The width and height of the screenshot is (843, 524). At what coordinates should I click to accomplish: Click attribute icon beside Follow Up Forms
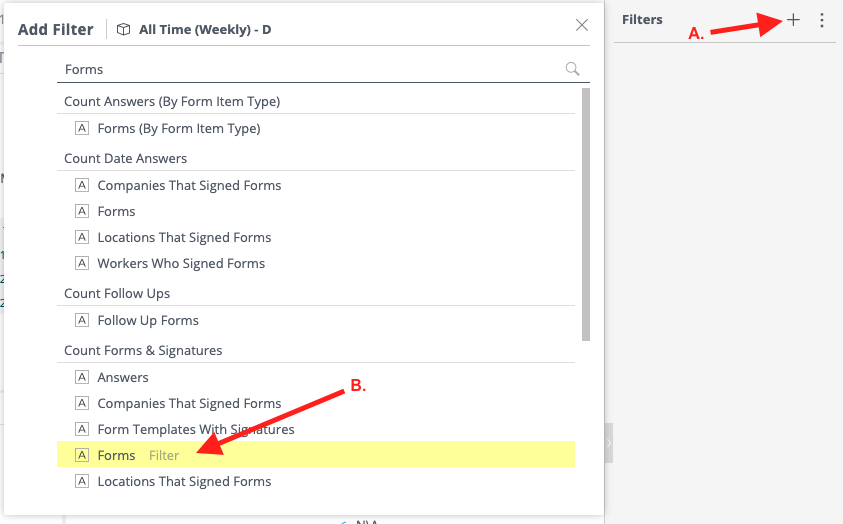pyautogui.click(x=82, y=320)
